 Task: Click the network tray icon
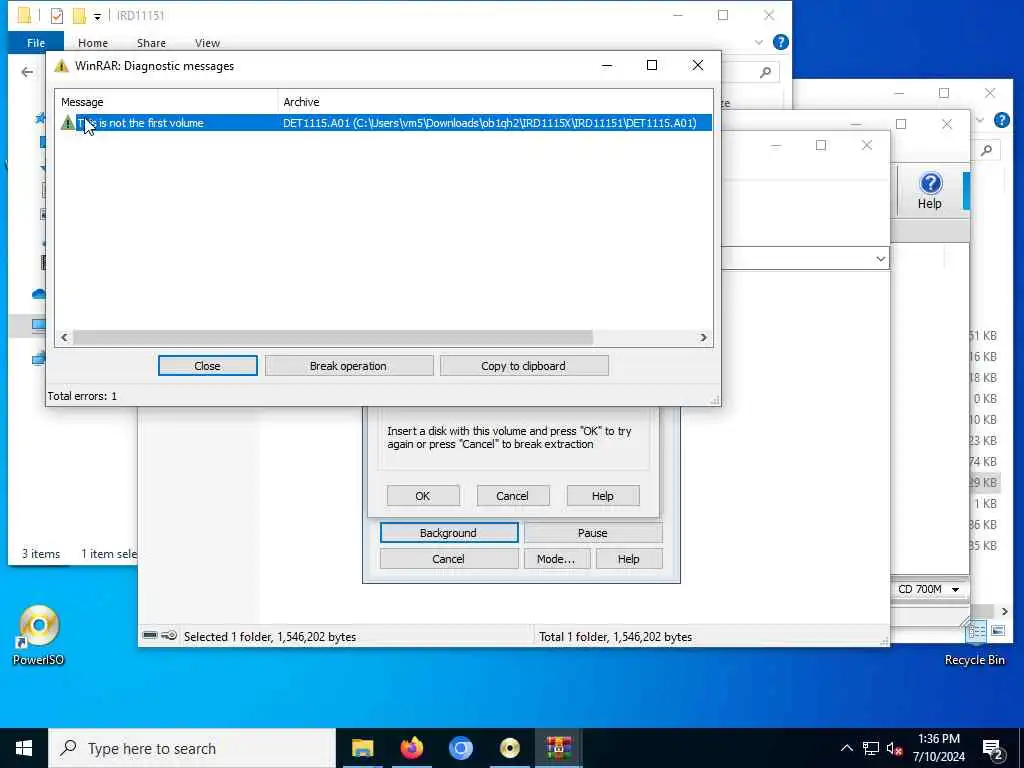pyautogui.click(x=871, y=748)
